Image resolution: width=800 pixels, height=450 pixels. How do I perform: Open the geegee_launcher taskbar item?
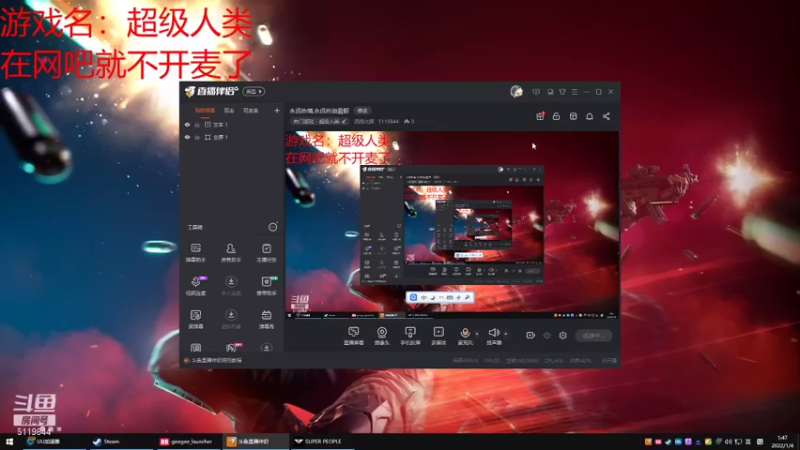tap(187, 441)
